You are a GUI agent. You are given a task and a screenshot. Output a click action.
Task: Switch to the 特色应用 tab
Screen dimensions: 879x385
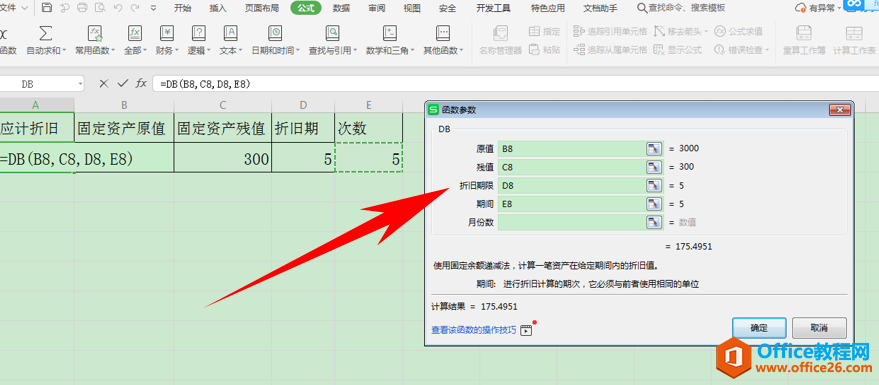point(548,8)
